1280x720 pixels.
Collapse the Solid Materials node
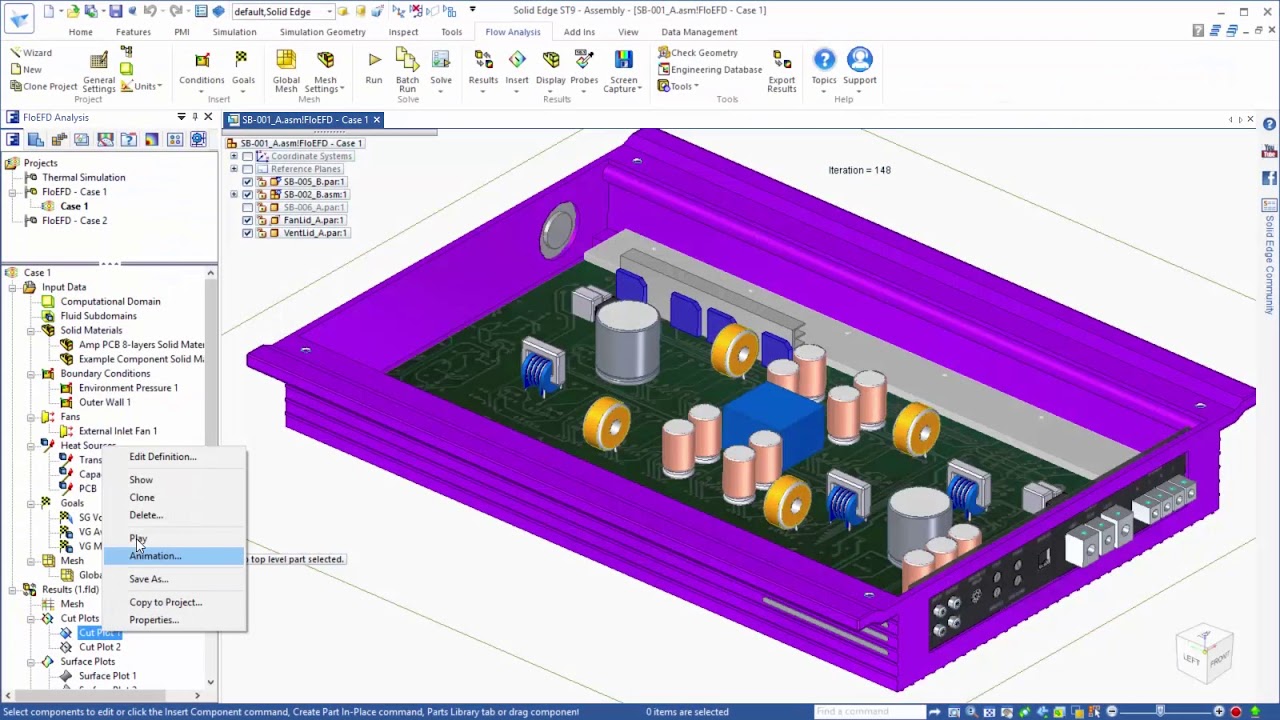[x=31, y=330]
